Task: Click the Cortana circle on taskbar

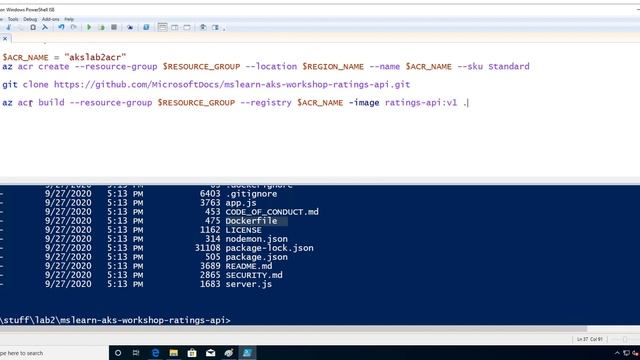Action: point(118,353)
